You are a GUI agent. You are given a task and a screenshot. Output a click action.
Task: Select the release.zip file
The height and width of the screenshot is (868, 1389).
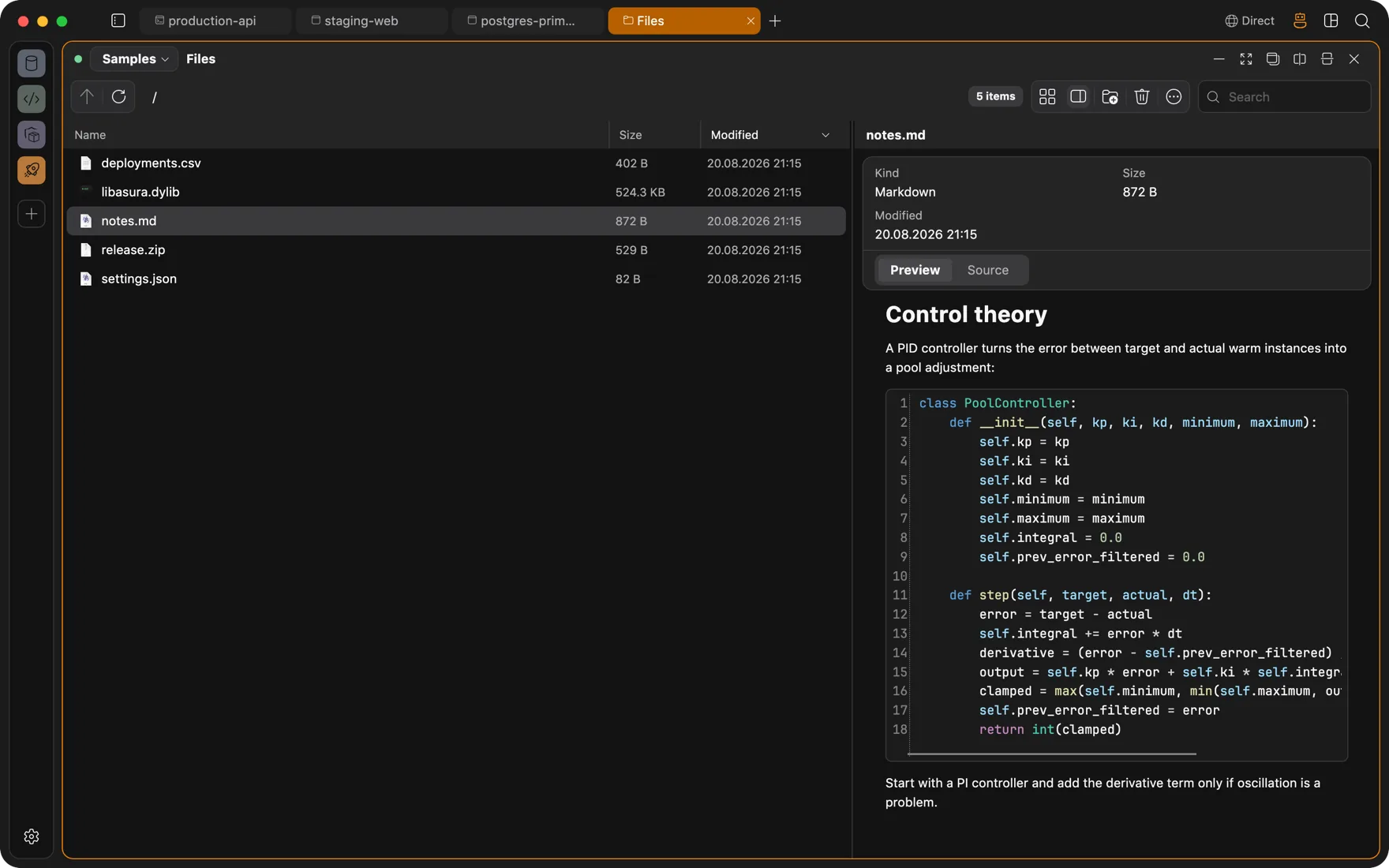[x=456, y=250]
